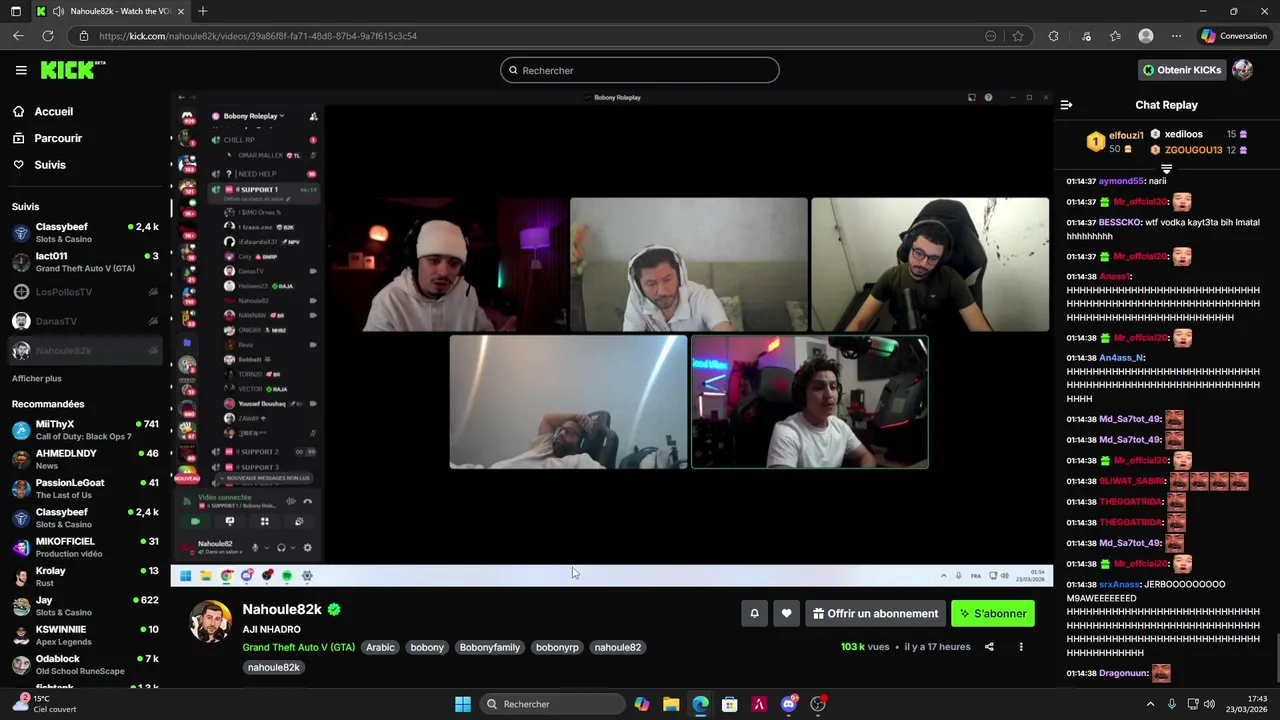Image resolution: width=1280 pixels, height=720 pixels.
Task: Open AHMEDLNDY recommended channel
Action: click(x=85, y=459)
